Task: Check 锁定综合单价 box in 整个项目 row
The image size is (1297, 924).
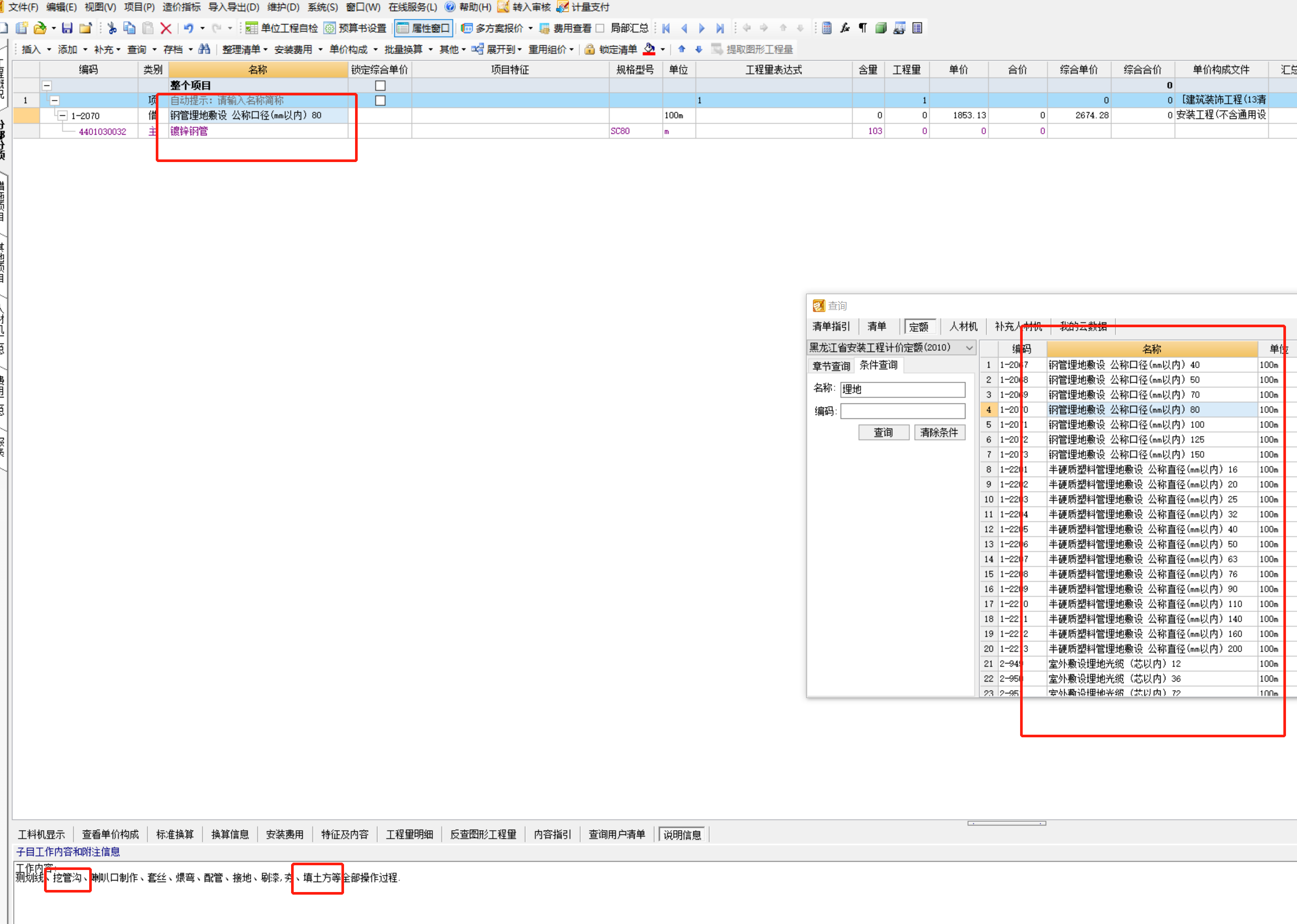Action: pyautogui.click(x=381, y=85)
